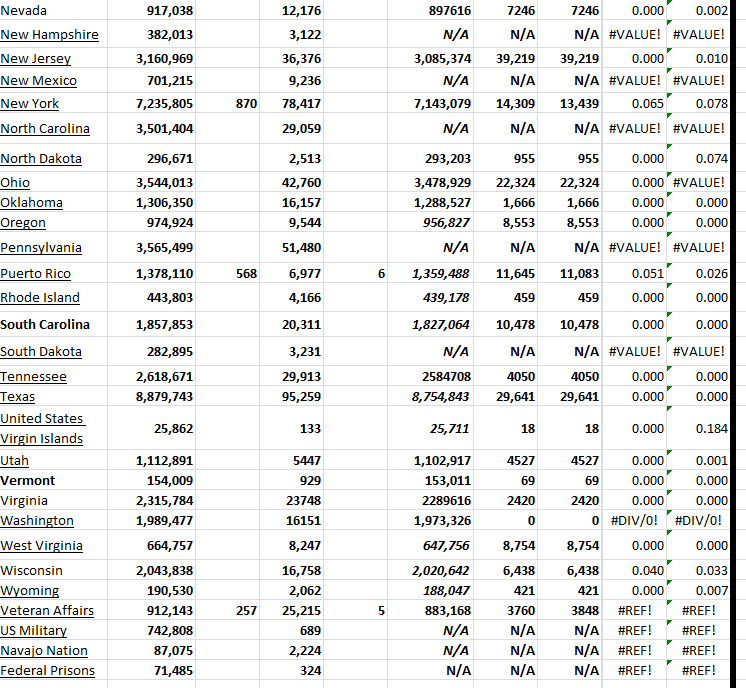Open the US Military link
Viewport: 746px width, 688px height.
[x=34, y=630]
